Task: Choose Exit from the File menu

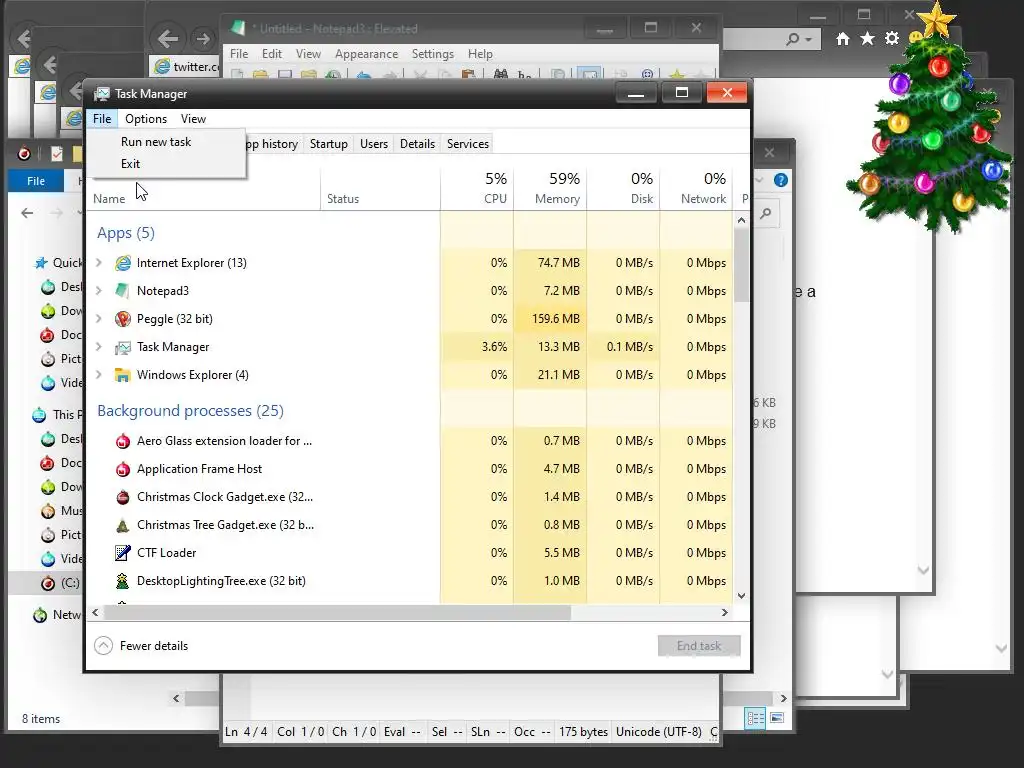Action: click(x=130, y=164)
